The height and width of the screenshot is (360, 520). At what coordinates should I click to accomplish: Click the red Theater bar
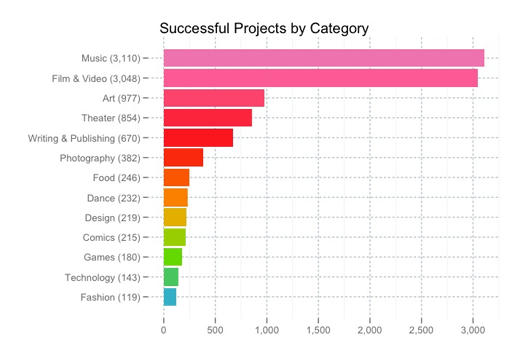[208, 118]
